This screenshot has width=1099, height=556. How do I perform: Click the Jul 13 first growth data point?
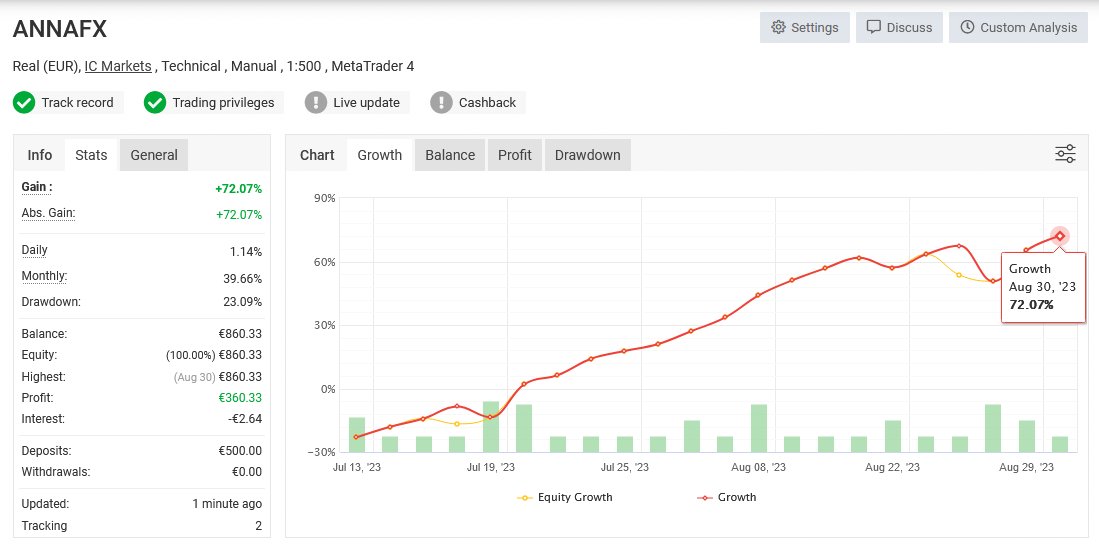click(x=357, y=437)
